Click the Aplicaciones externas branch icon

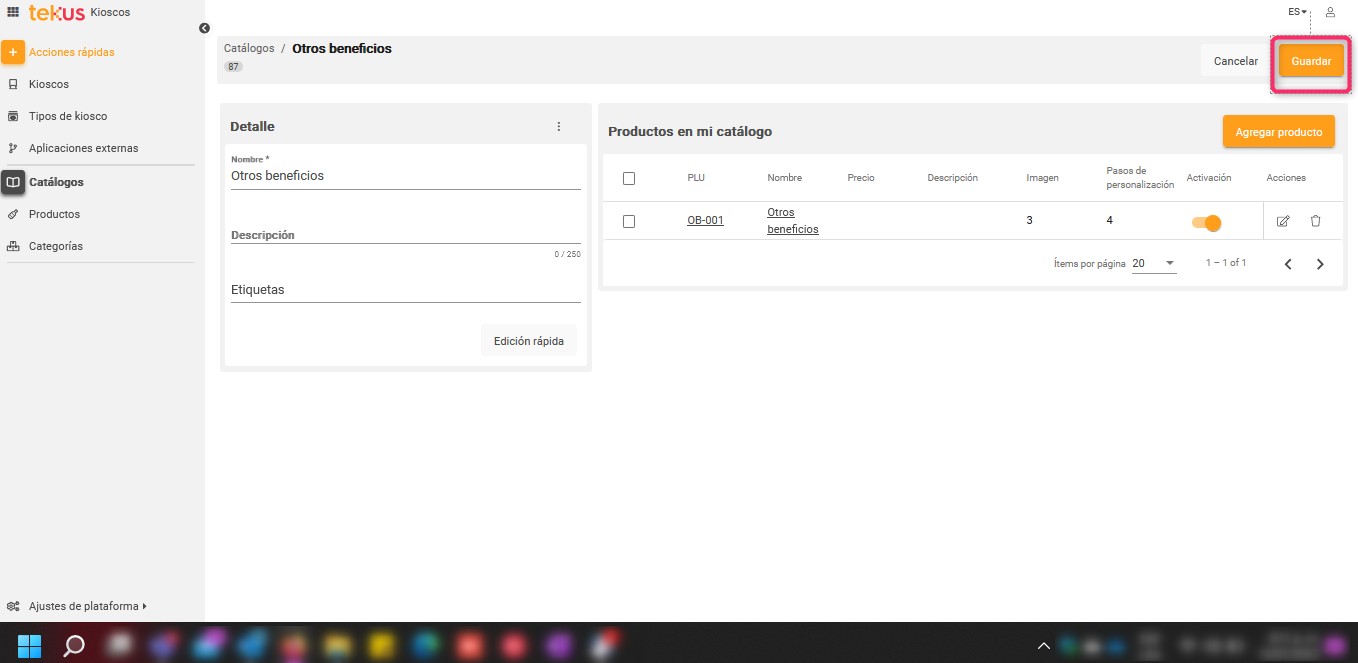coord(12,148)
